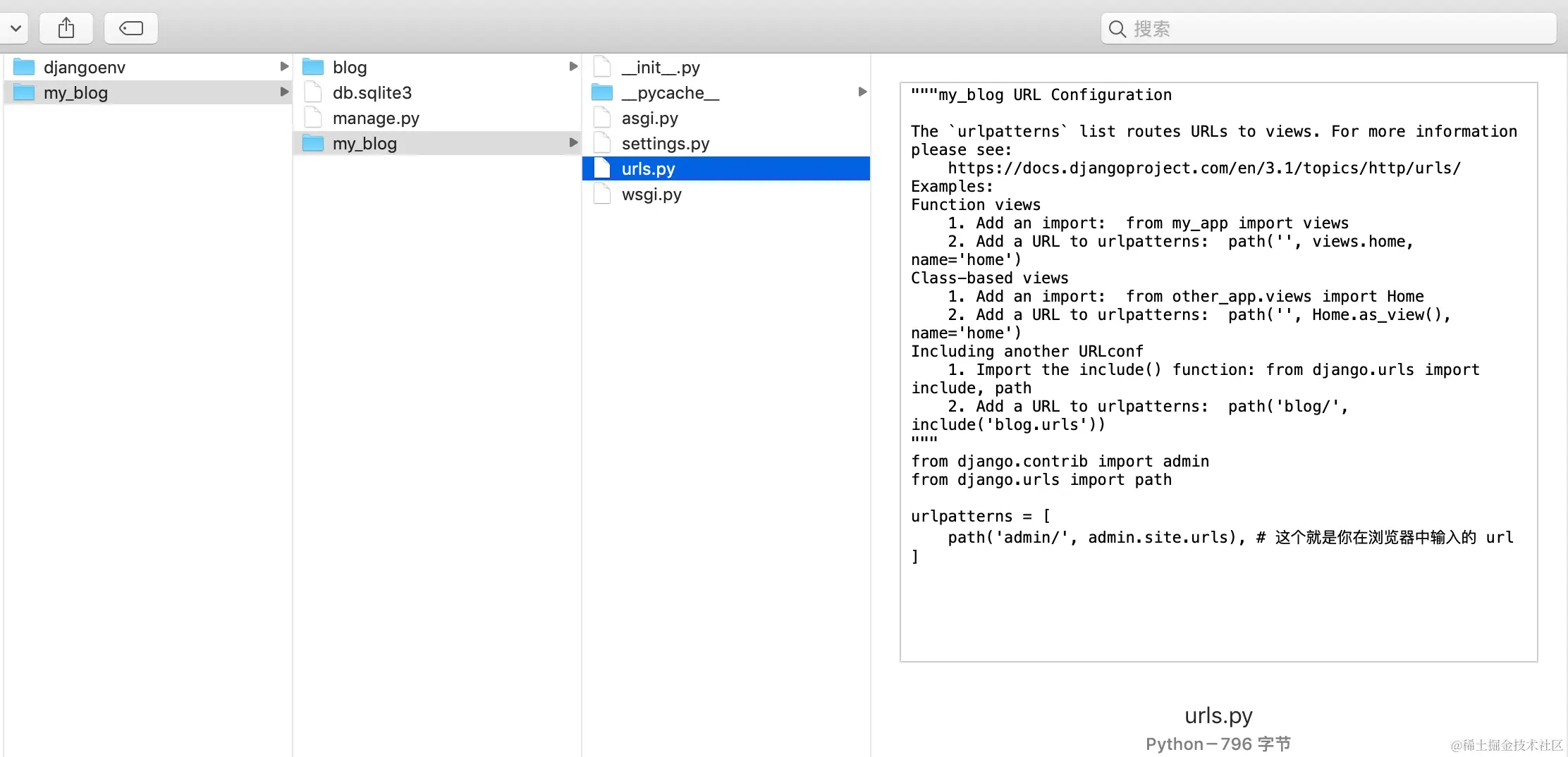This screenshot has height=757, width=1568.
Task: Expand the __pycache__ folder arrow
Action: click(862, 92)
